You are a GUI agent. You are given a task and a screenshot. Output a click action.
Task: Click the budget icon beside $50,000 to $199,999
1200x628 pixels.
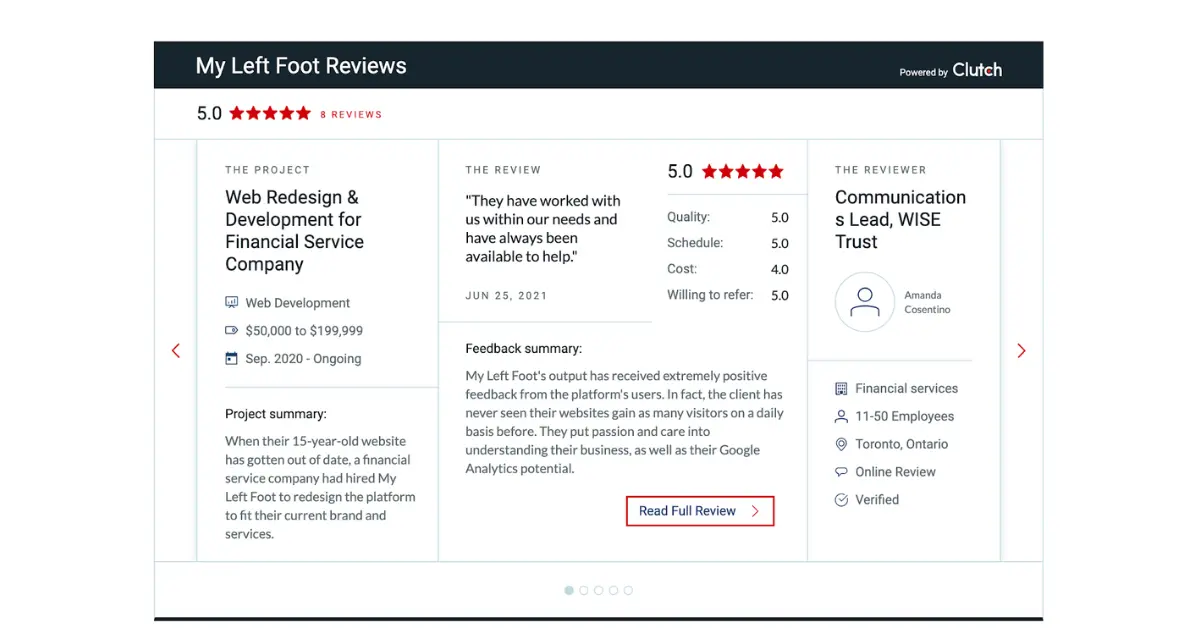(x=232, y=330)
